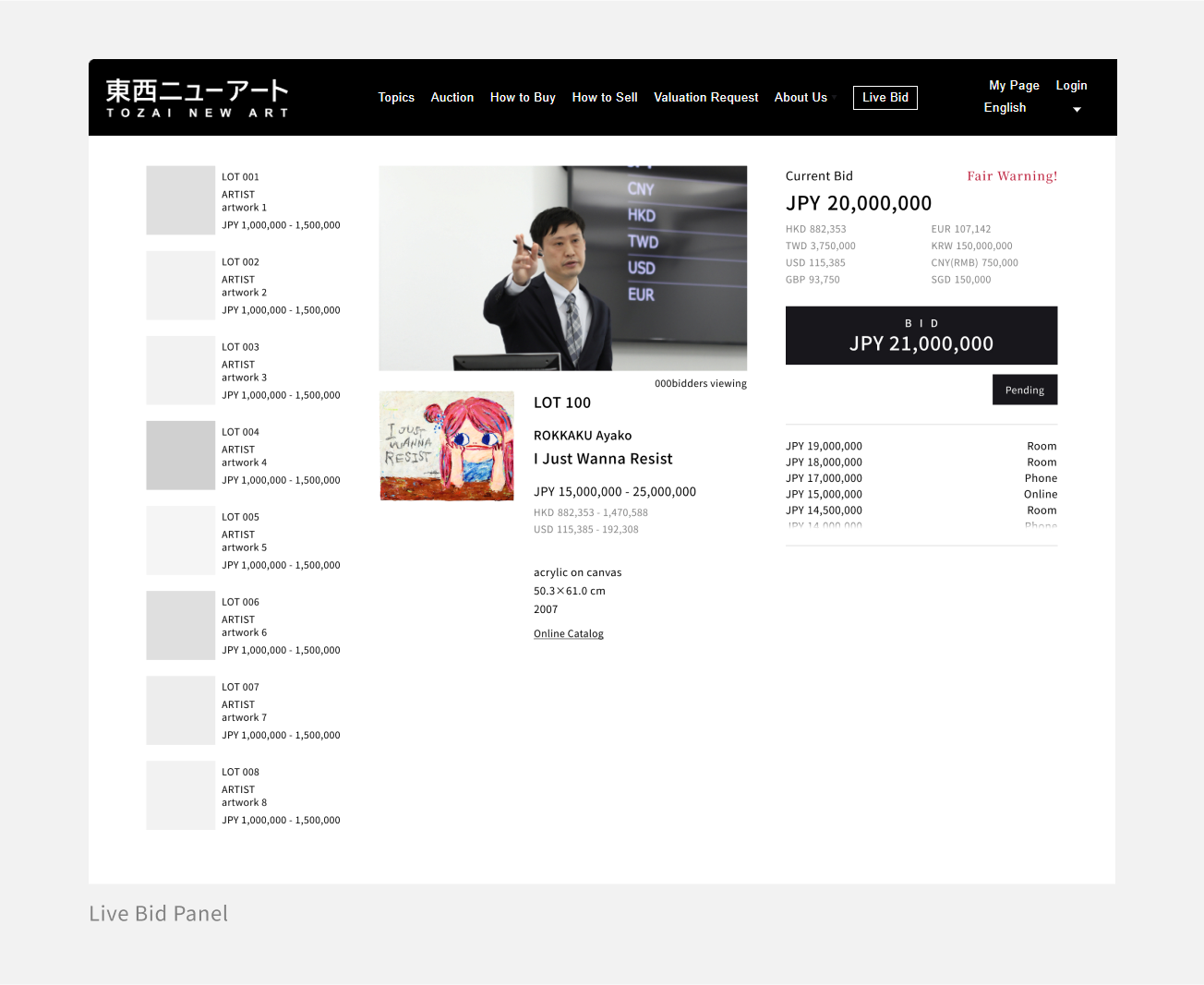This screenshot has width=1204, height=985.
Task: Select the LOT 001 thumbnail
Action: coord(180,200)
